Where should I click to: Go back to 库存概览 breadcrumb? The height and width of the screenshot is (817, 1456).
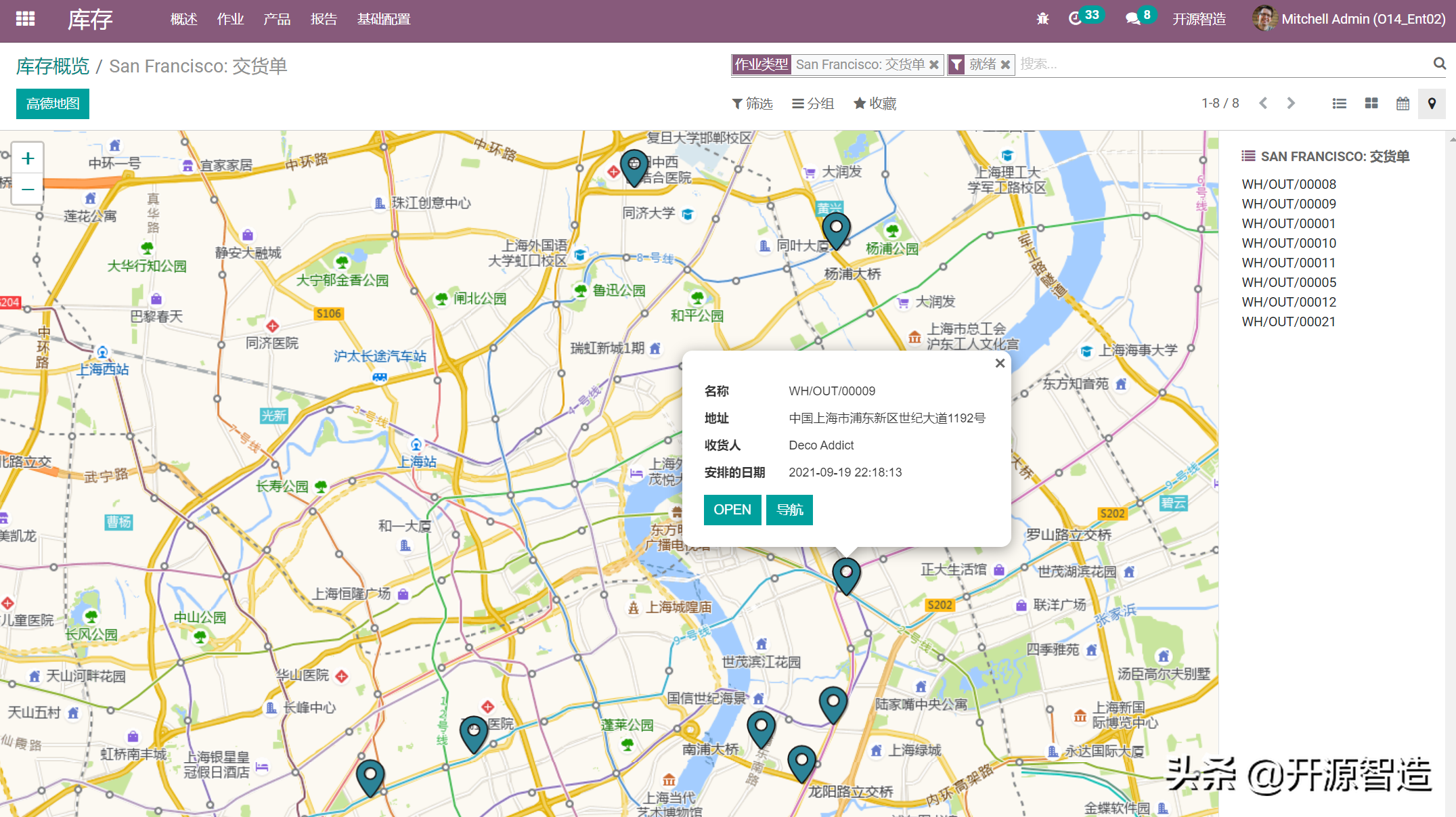[x=53, y=66]
